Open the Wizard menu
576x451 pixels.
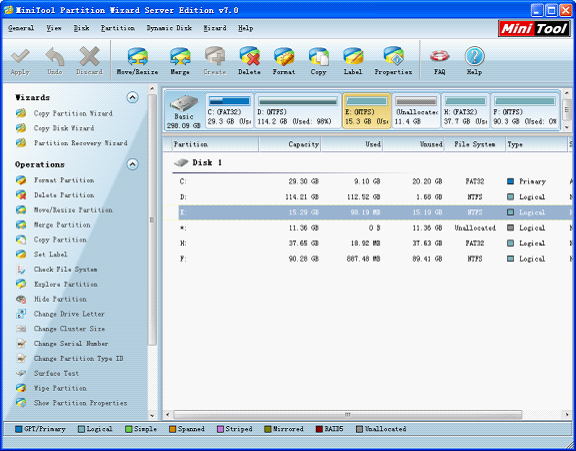click(x=215, y=28)
